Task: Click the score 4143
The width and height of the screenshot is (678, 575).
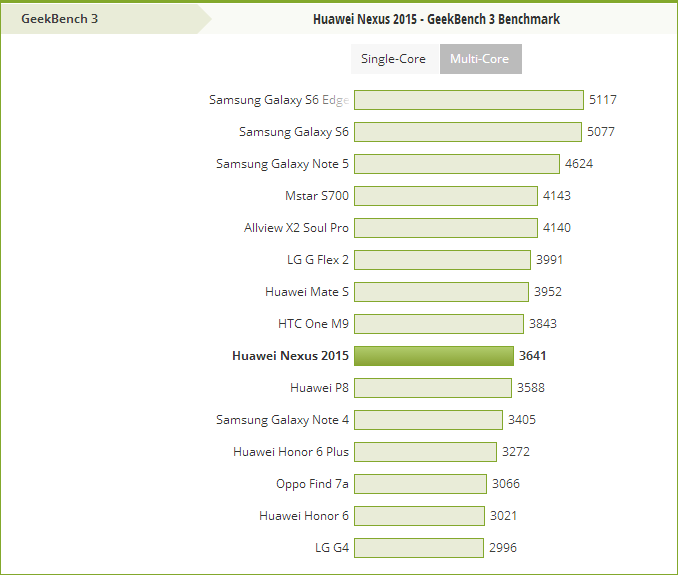Action: click(x=557, y=196)
